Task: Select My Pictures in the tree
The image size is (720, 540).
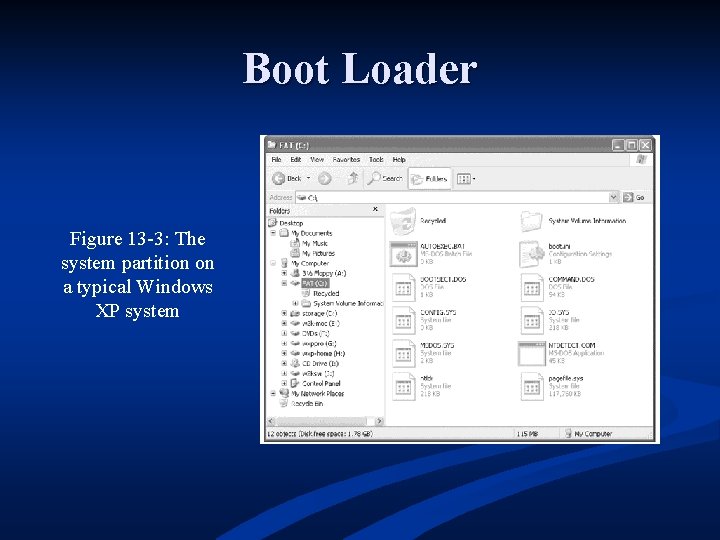Action: pos(318,253)
